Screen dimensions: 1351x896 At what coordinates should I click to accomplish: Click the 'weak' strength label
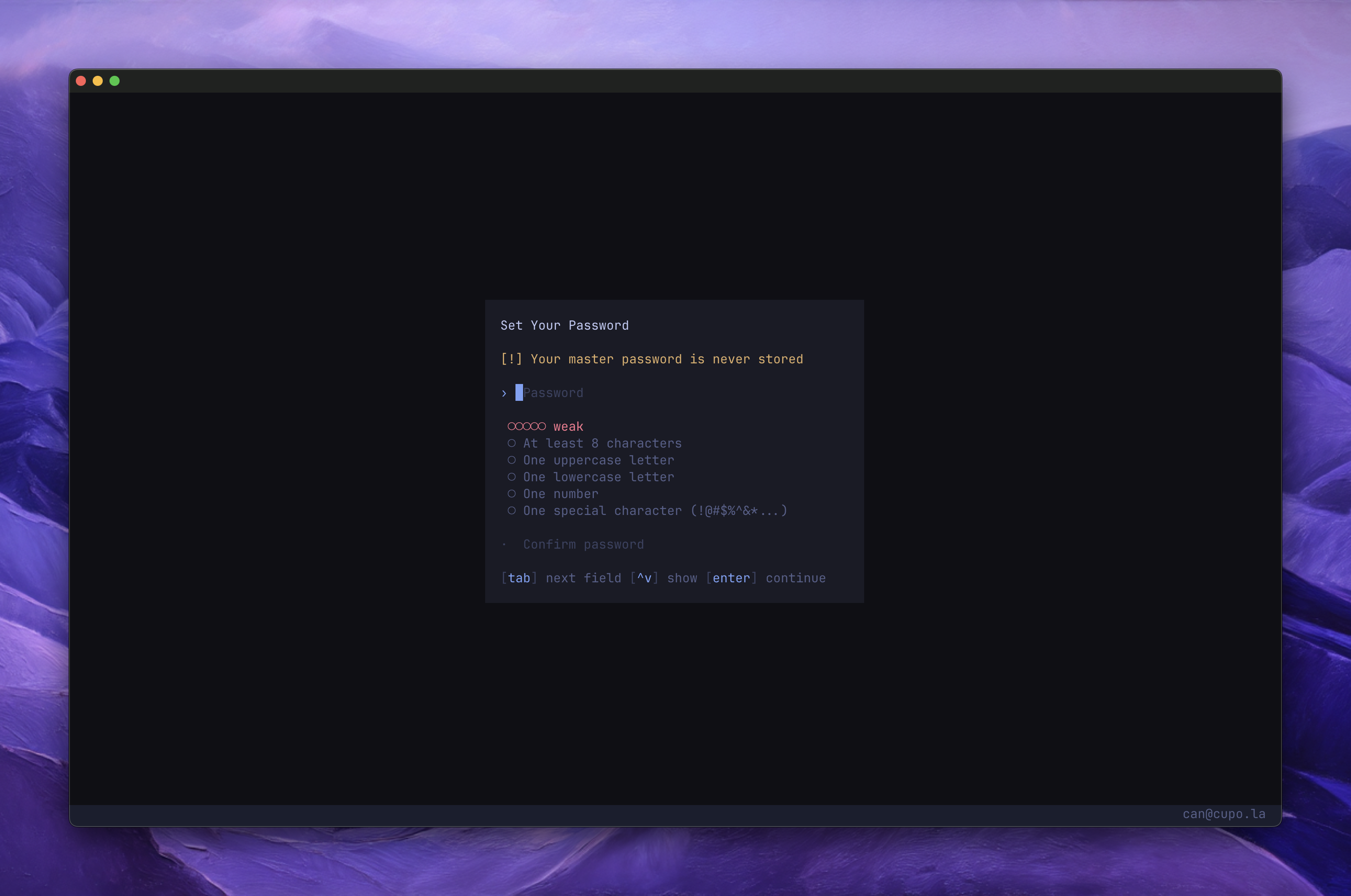[x=568, y=427]
